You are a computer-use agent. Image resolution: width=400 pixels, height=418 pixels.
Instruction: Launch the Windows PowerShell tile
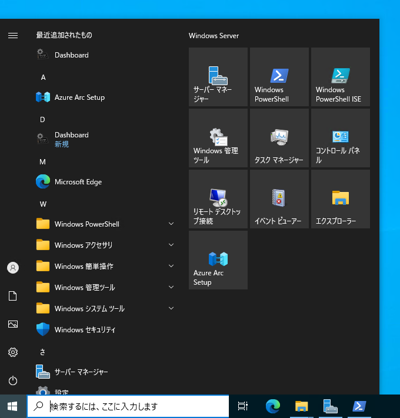tap(279, 77)
